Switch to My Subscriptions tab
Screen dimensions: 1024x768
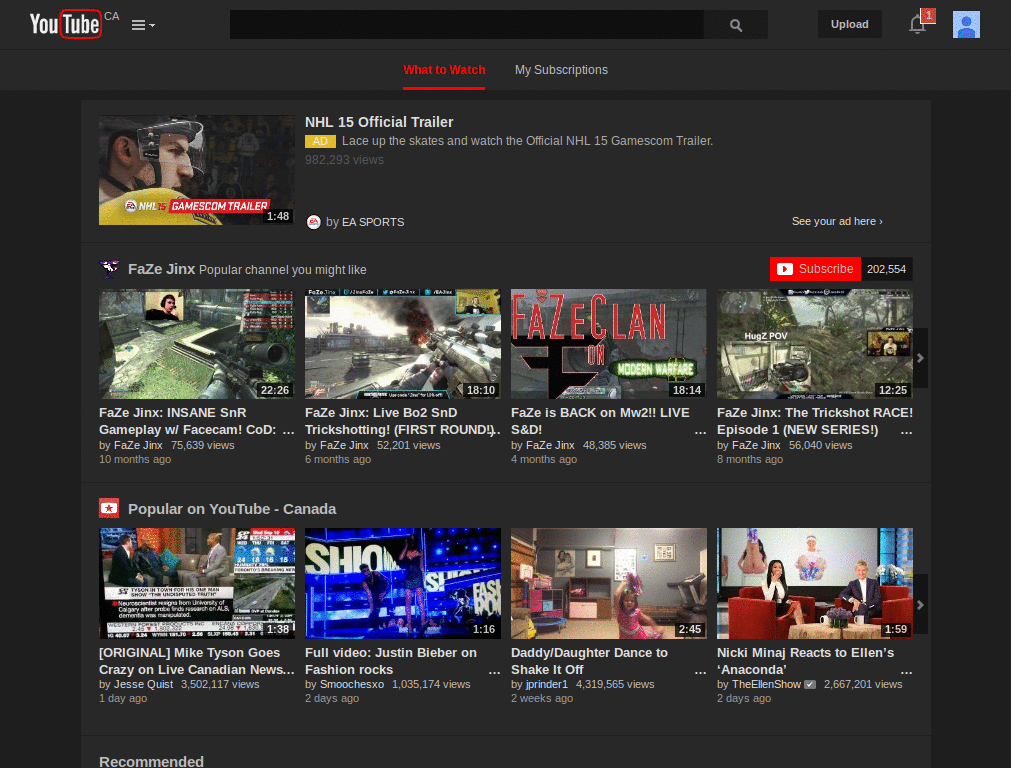pos(561,70)
